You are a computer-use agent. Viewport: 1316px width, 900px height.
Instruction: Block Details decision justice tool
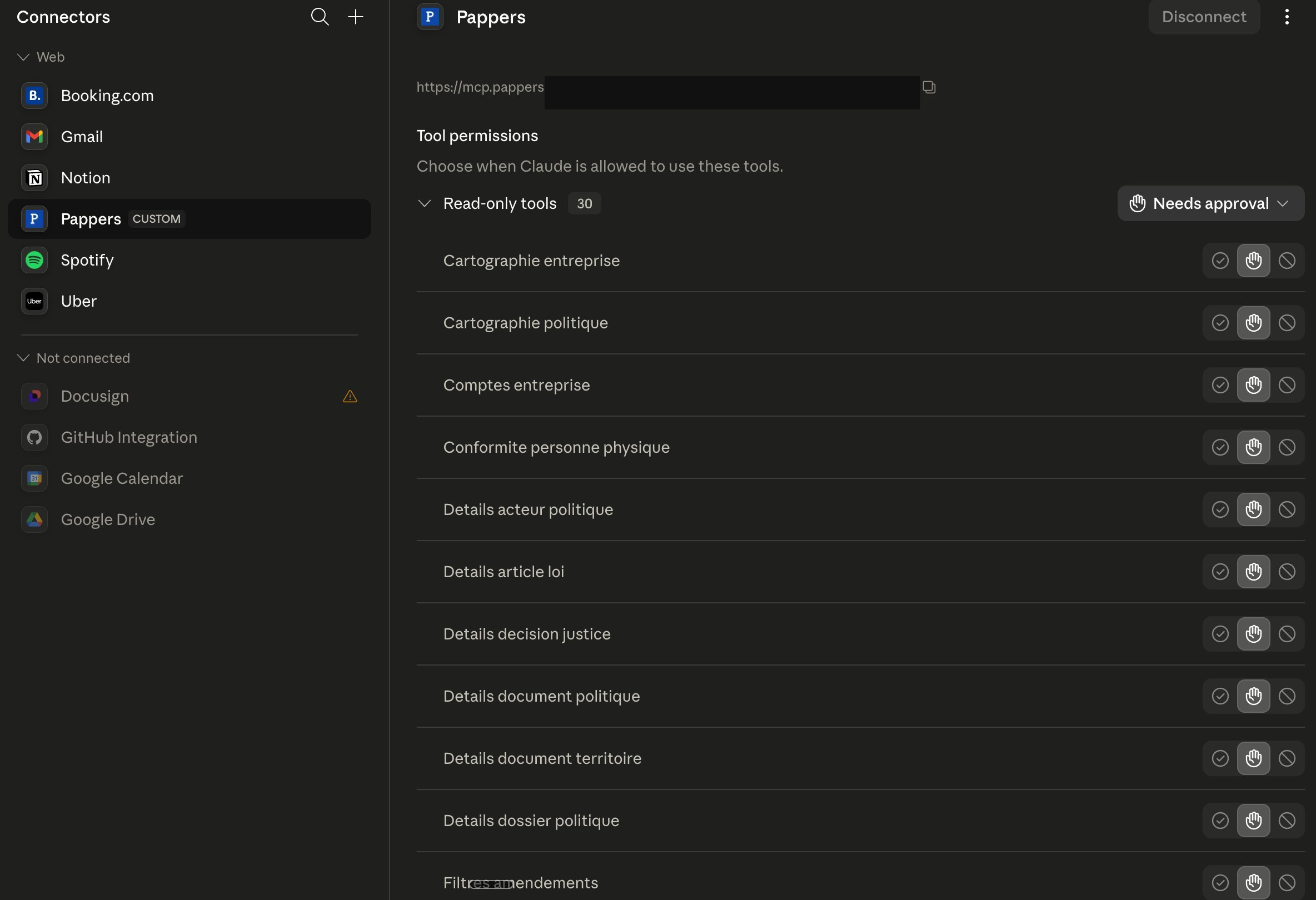tap(1287, 634)
